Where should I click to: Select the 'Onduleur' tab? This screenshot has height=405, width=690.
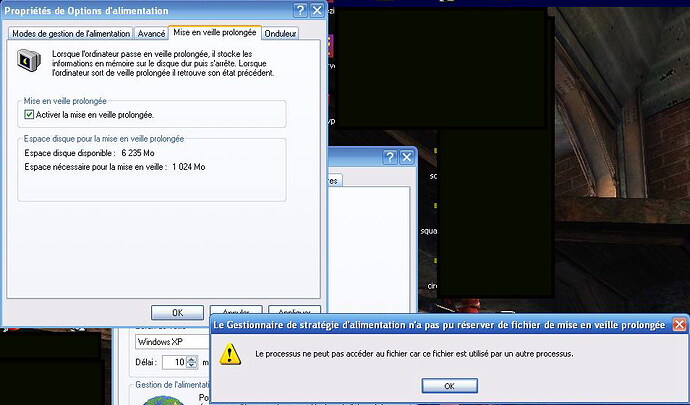click(280, 33)
